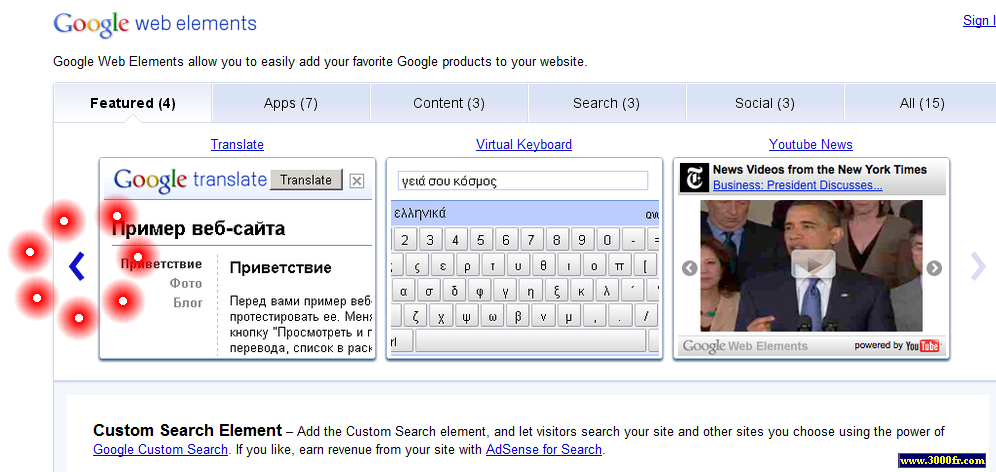Image resolution: width=996 pixels, height=472 pixels.
Task: Open the Translate element link
Action: [x=237, y=144]
